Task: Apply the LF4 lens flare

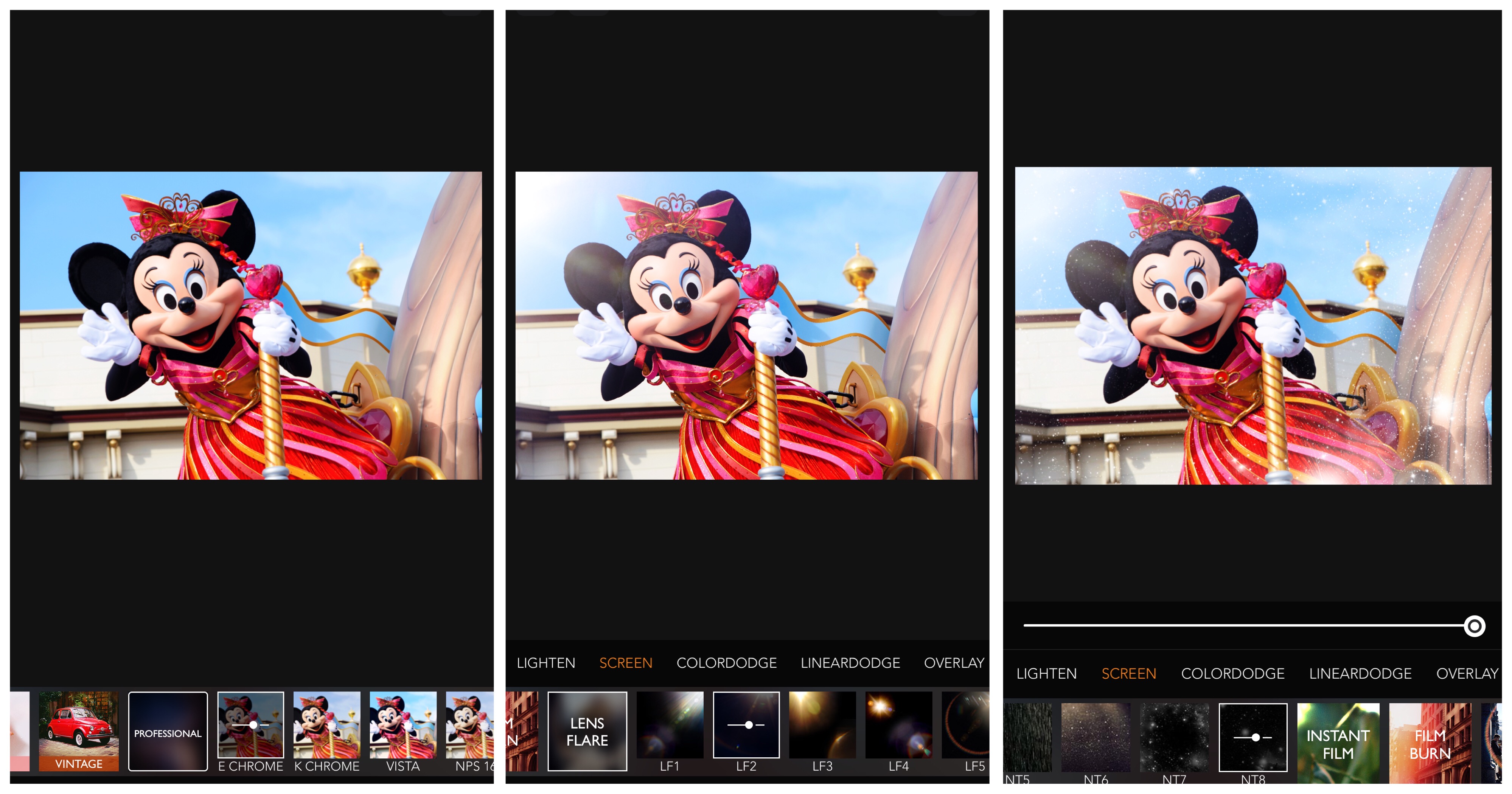Action: pyautogui.click(x=899, y=725)
